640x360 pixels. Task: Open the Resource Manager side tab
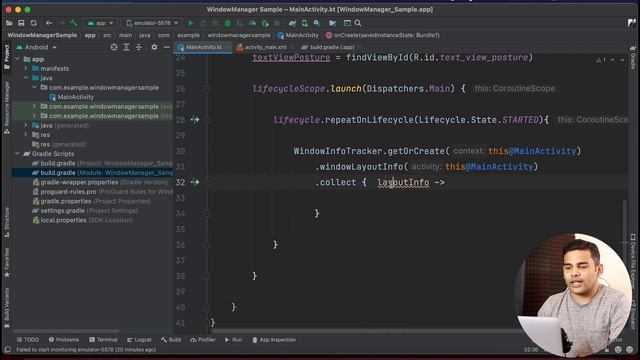7,107
